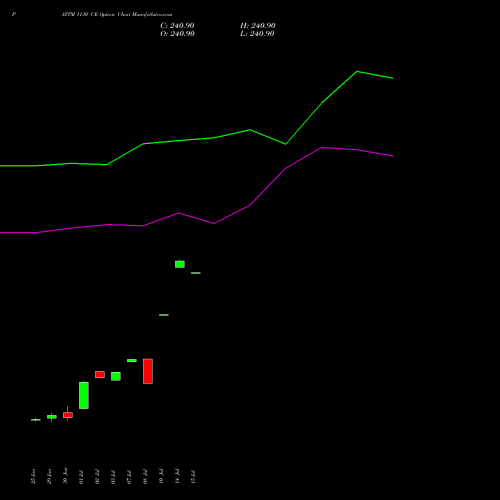Click the peak of the purple line
Viewport: 500px width, 500px height.
point(322,147)
